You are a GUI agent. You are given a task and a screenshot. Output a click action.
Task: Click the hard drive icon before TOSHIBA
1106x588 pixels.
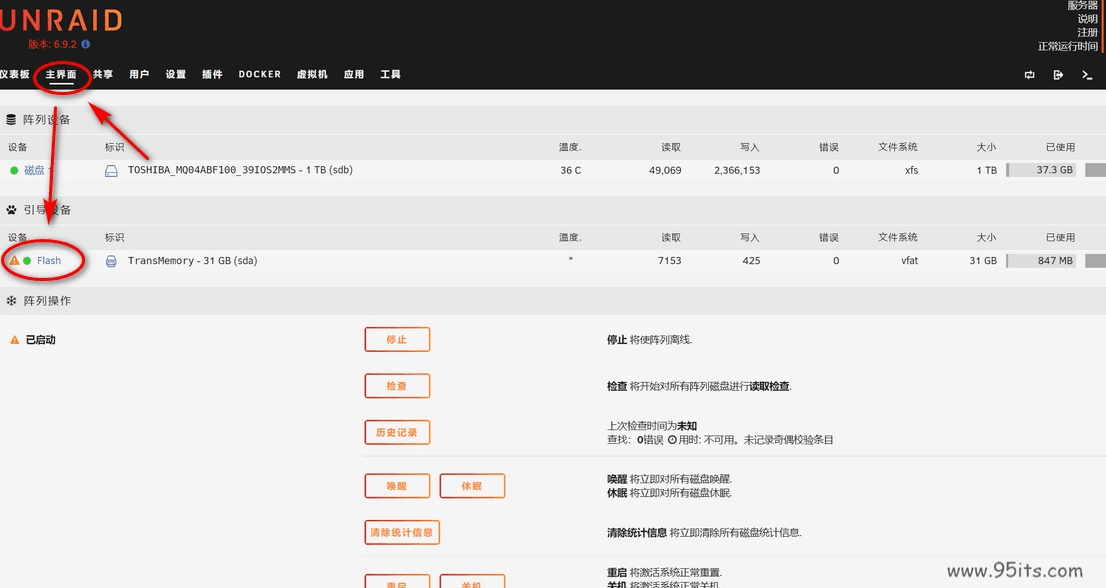pyautogui.click(x=111, y=171)
